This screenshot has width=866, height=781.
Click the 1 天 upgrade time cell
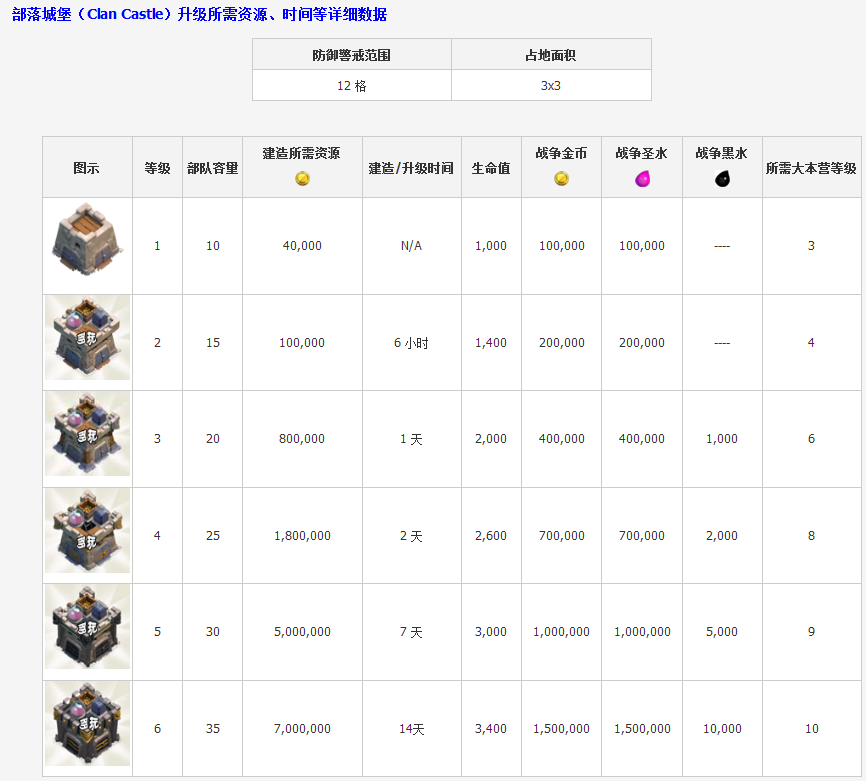click(411, 439)
